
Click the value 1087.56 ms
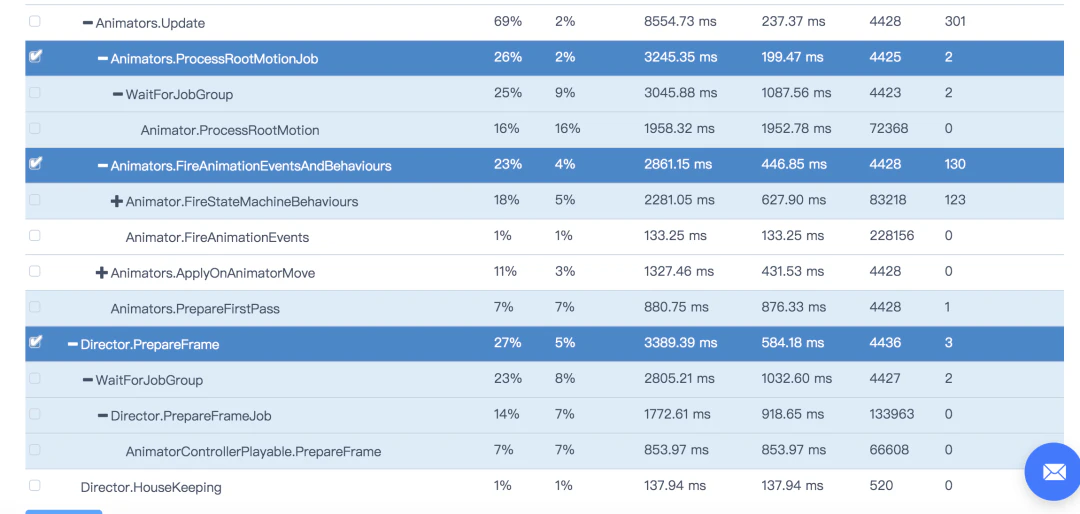(796, 93)
